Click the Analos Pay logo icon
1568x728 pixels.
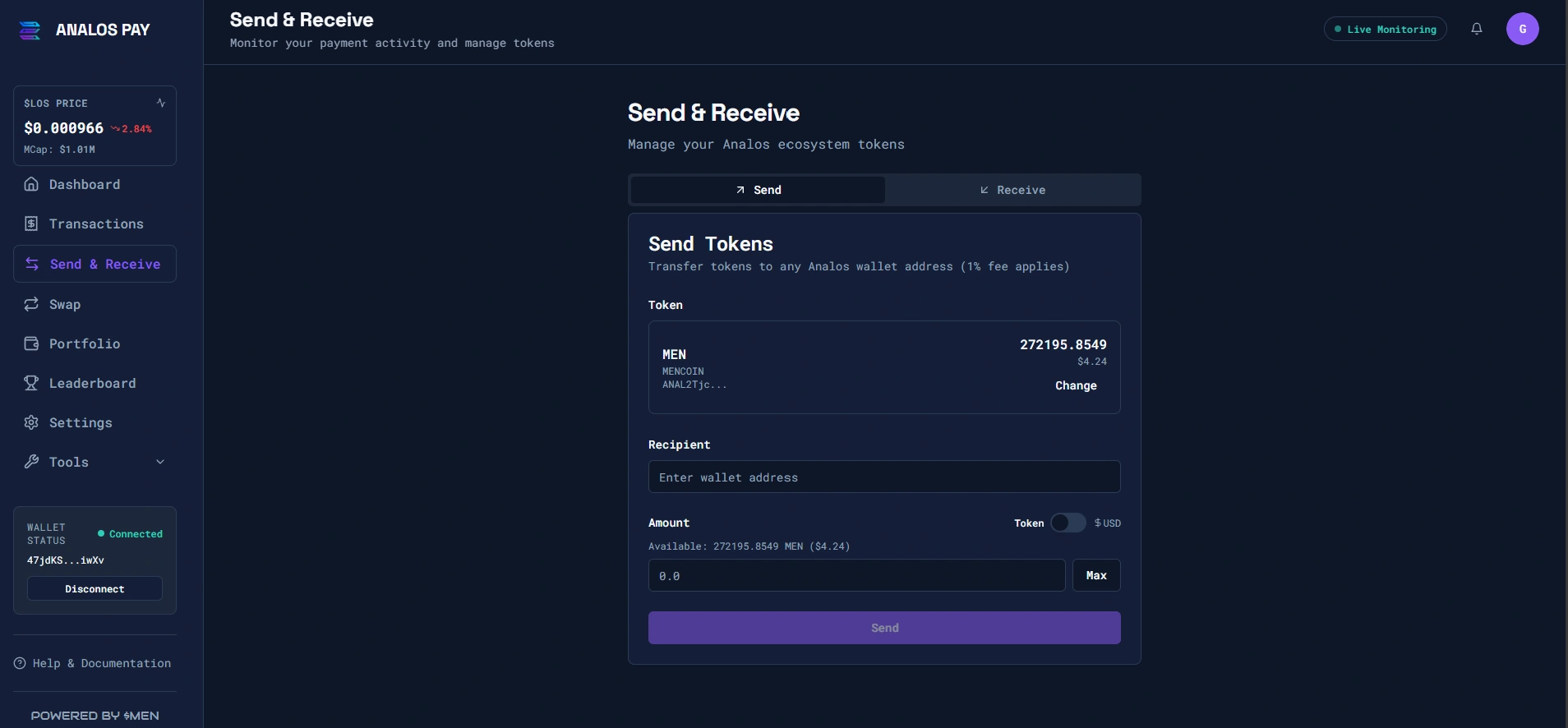(x=30, y=30)
